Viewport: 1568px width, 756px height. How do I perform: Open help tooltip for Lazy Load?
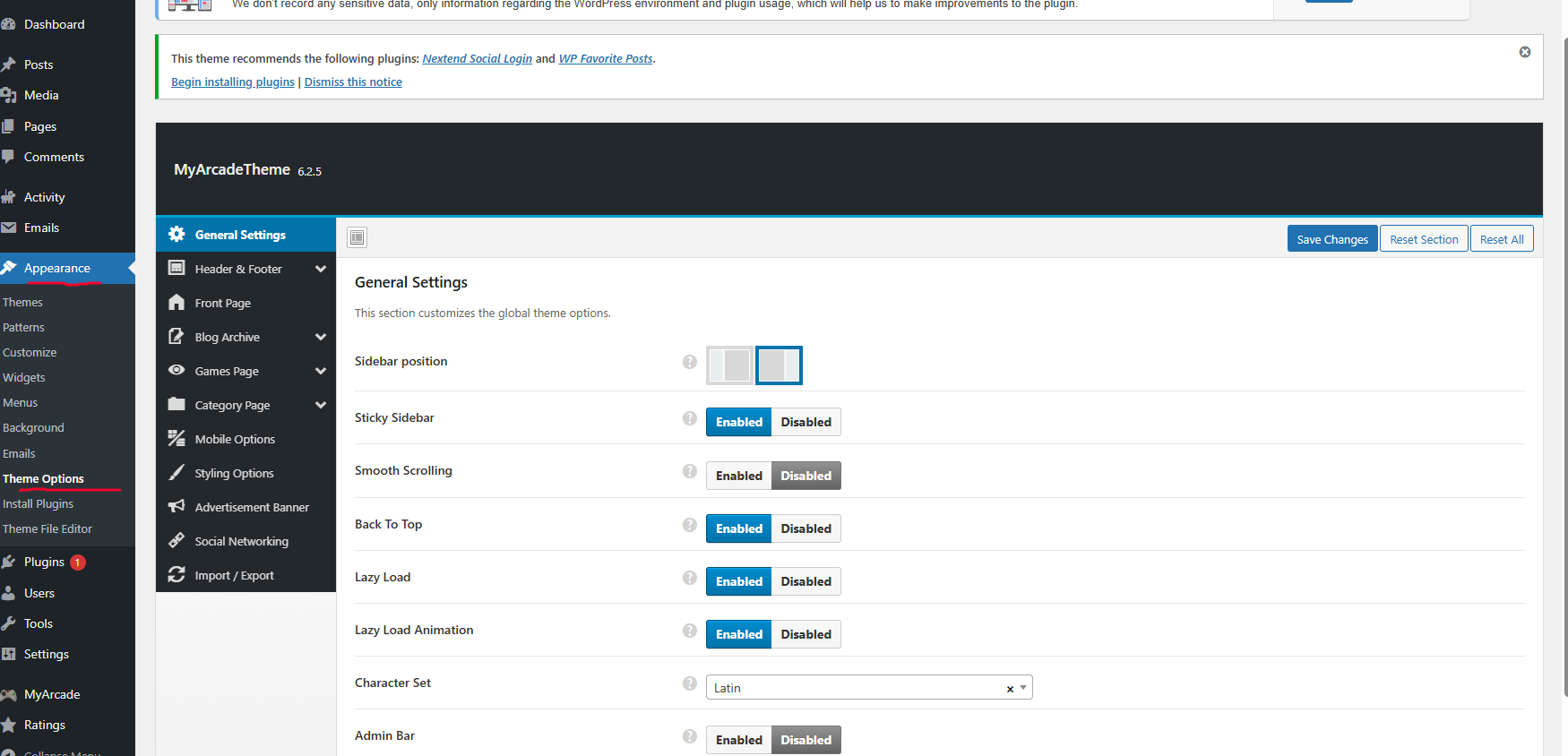point(690,578)
